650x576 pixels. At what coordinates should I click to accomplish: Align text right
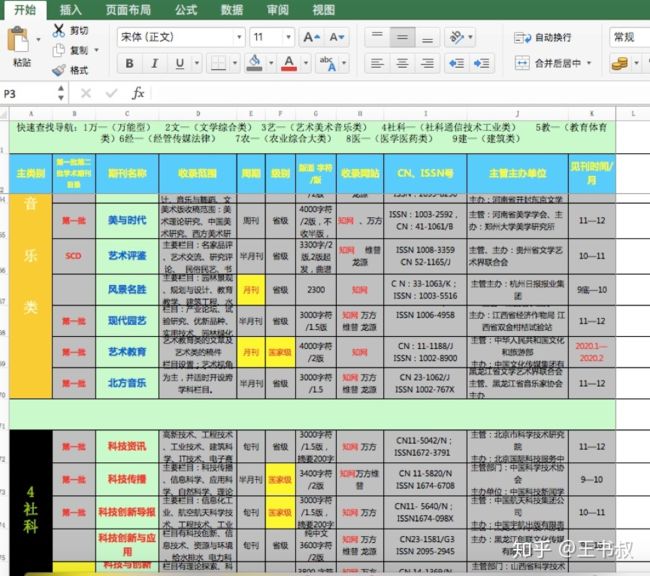click(x=427, y=63)
